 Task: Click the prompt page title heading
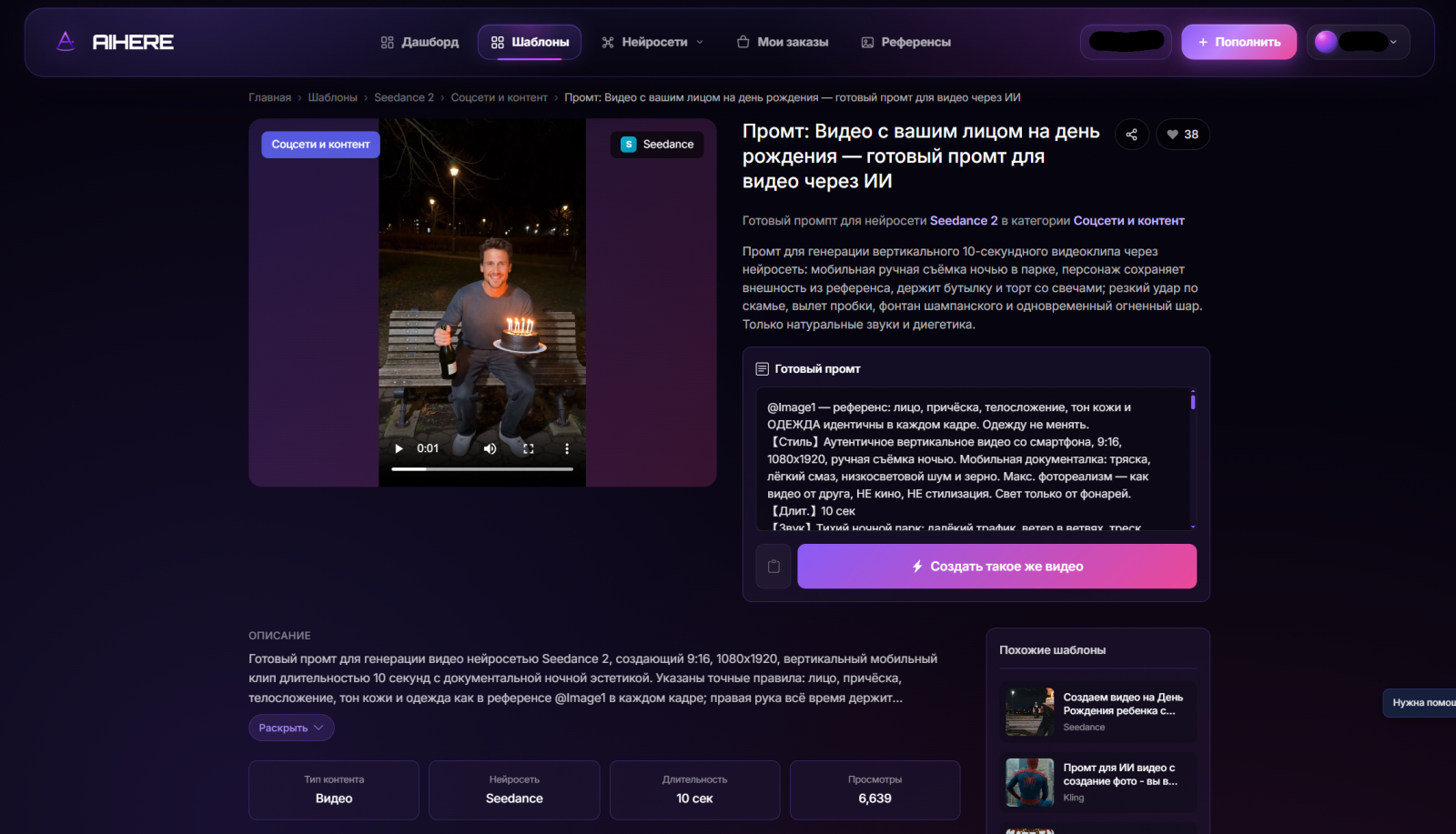pos(921,156)
